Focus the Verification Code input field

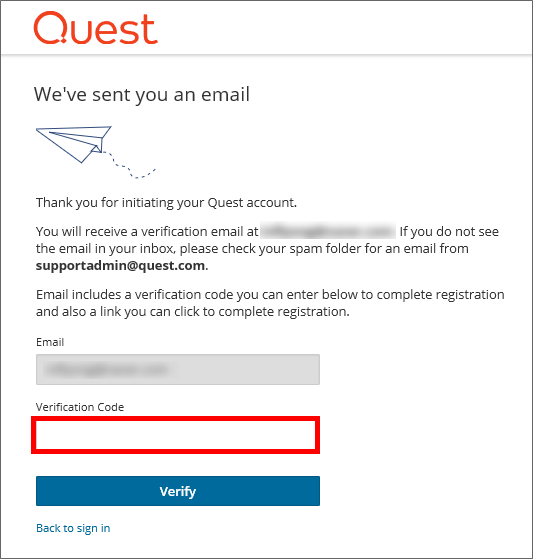(x=175, y=435)
